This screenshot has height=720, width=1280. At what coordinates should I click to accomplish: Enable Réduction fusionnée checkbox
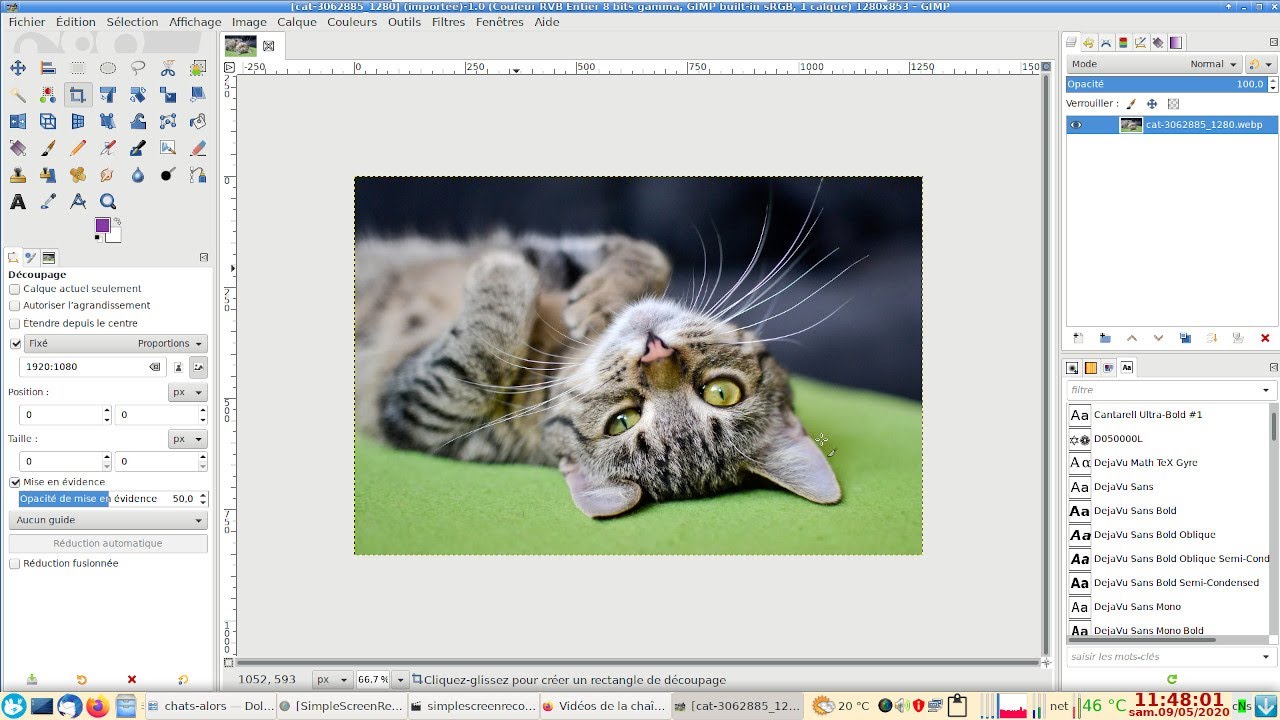15,564
